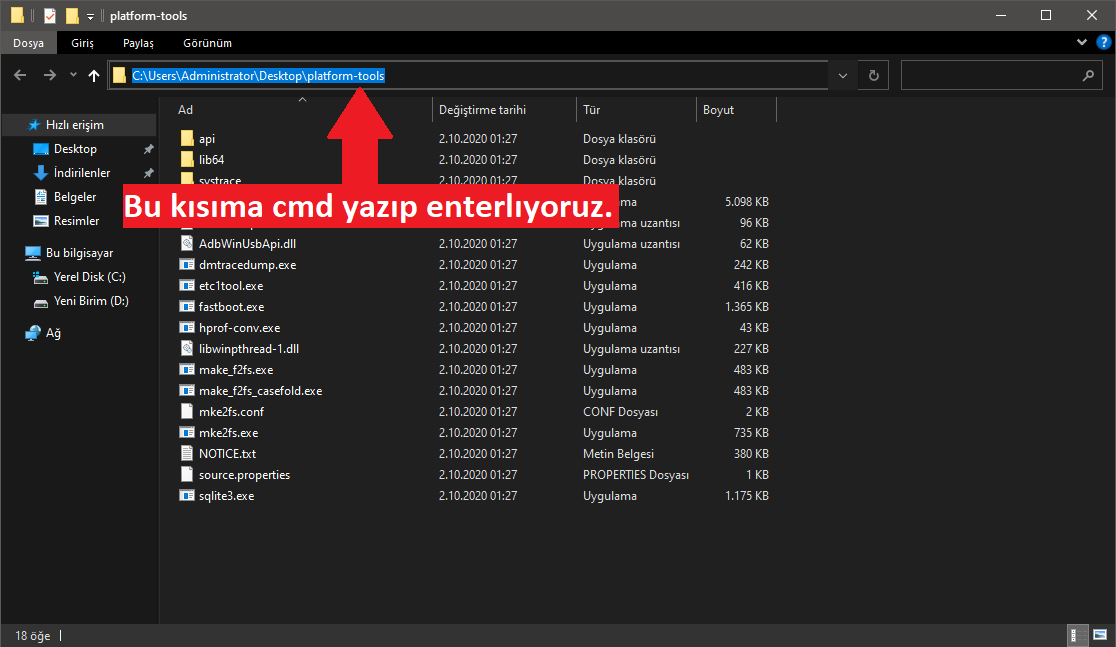This screenshot has width=1116, height=647.
Task: Open the Dosya menu
Action: coord(28,43)
